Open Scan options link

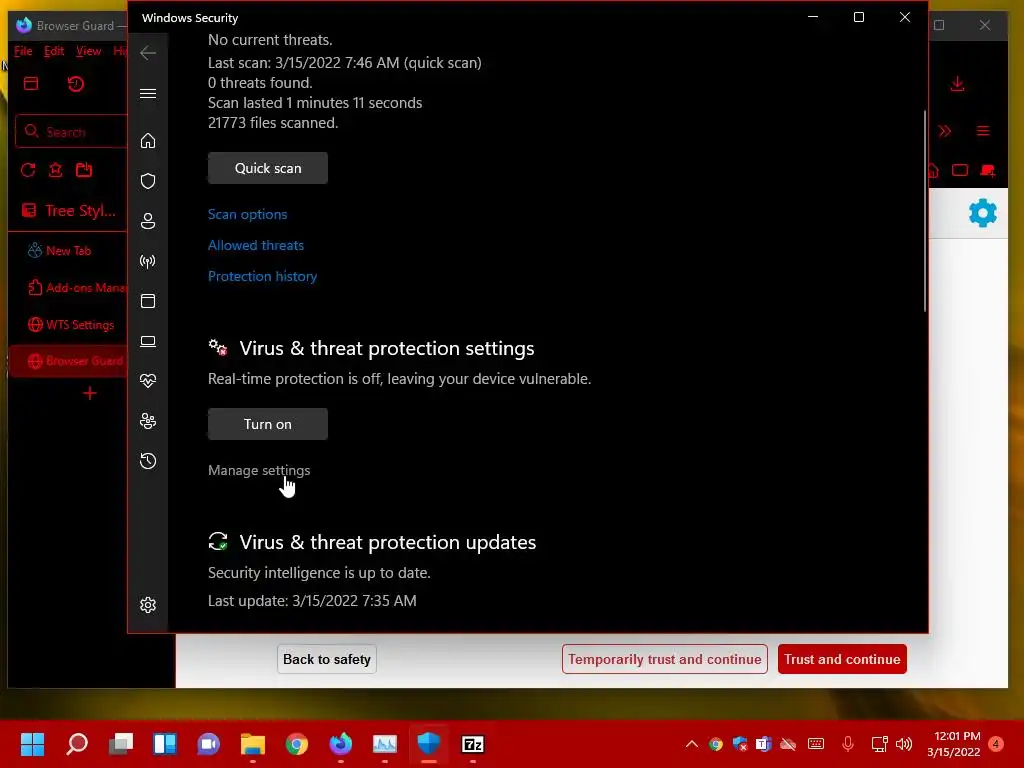pyautogui.click(x=248, y=214)
